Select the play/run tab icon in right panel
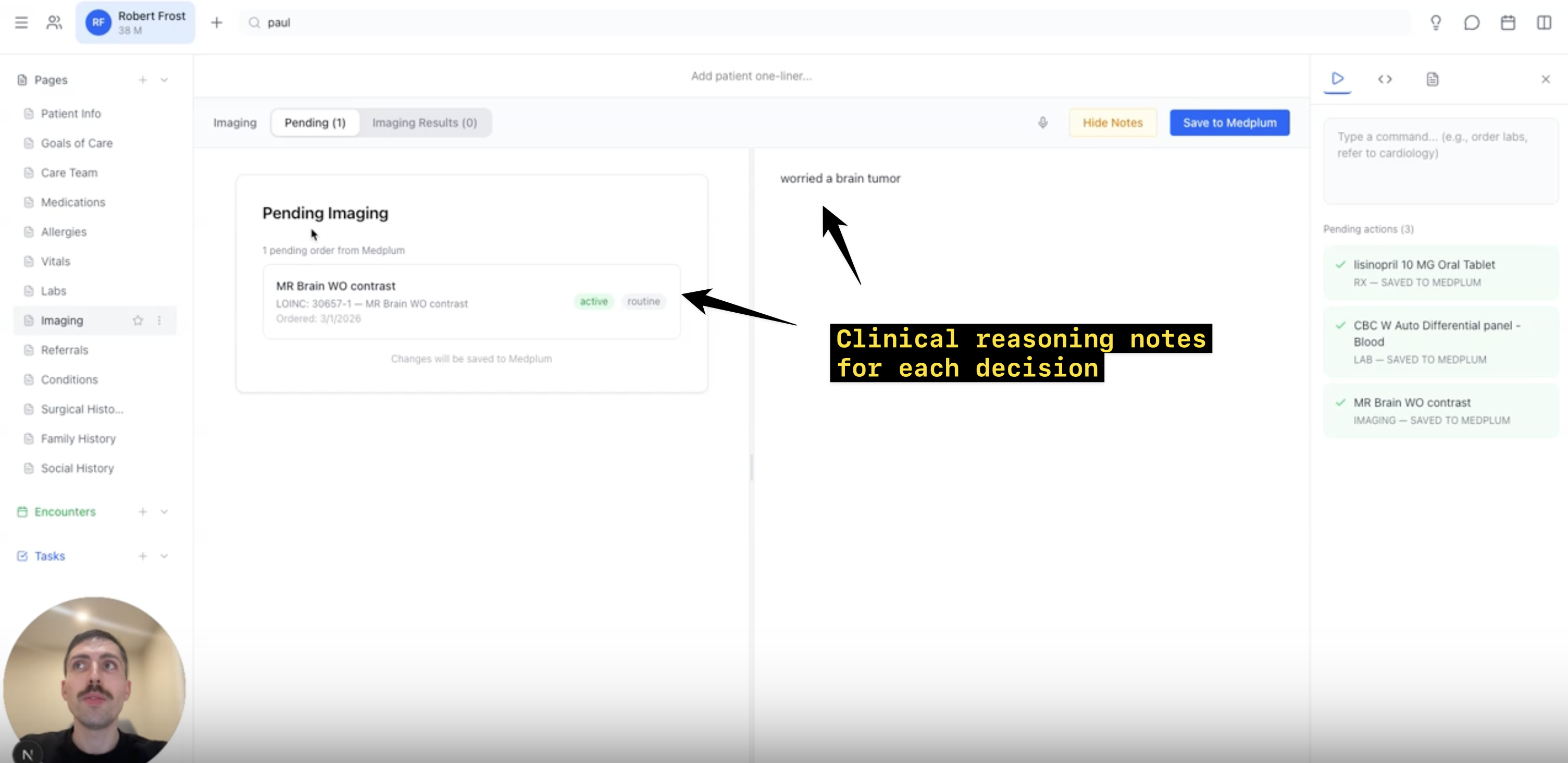This screenshot has height=763, width=1568. pyautogui.click(x=1337, y=79)
